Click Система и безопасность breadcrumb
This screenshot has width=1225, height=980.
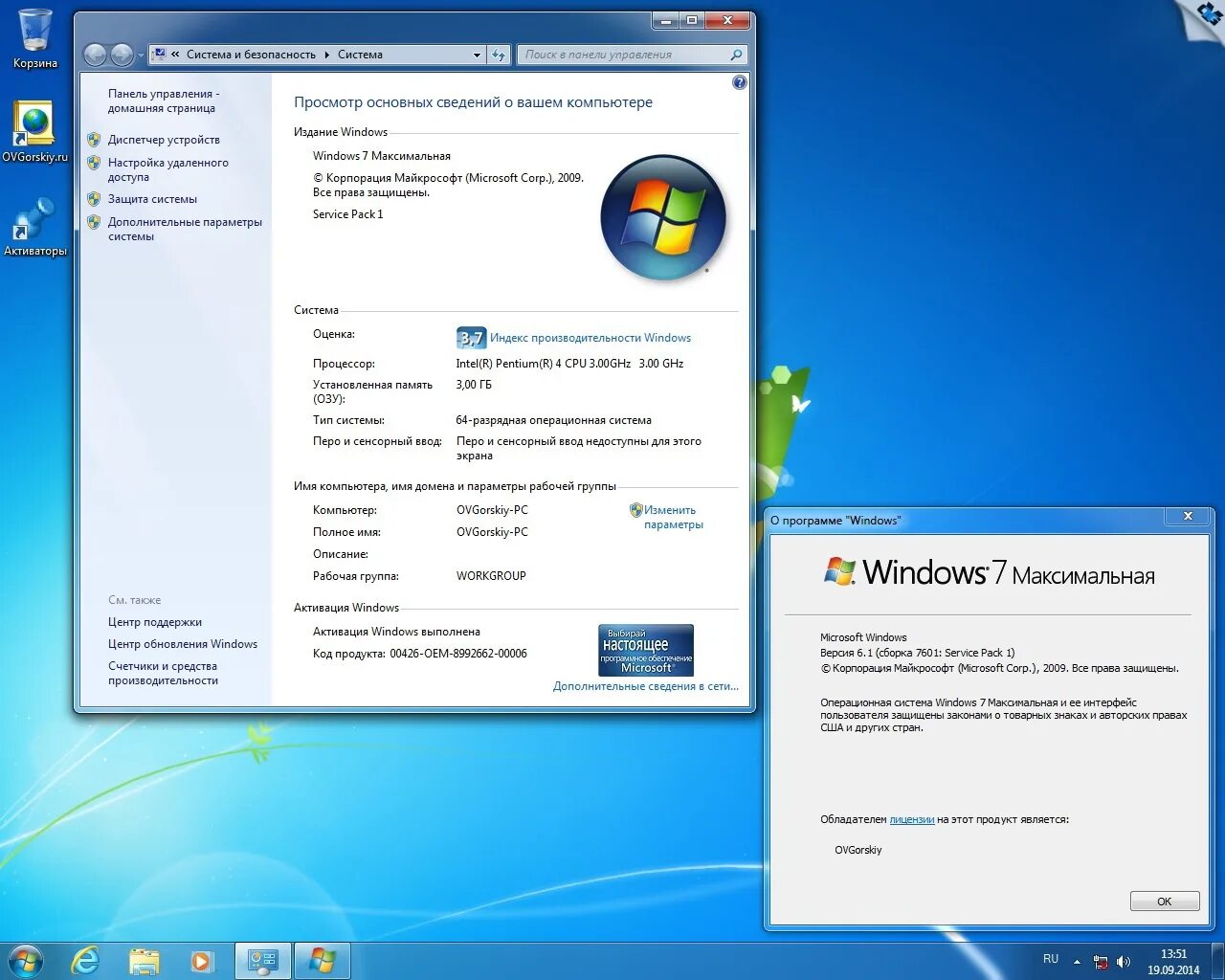tap(251, 55)
